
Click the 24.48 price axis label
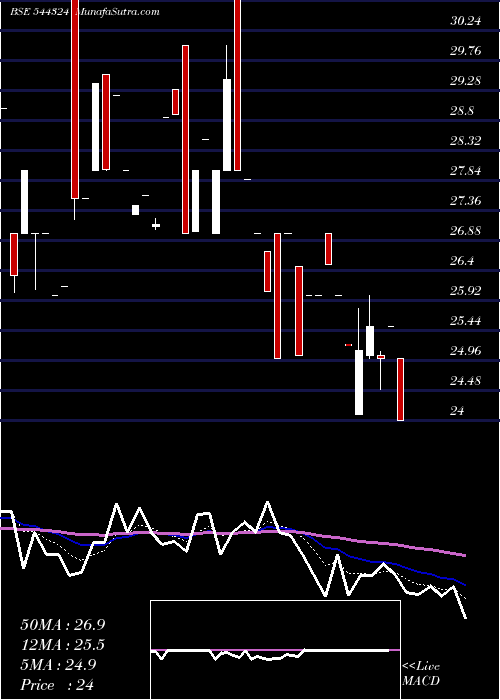(465, 381)
